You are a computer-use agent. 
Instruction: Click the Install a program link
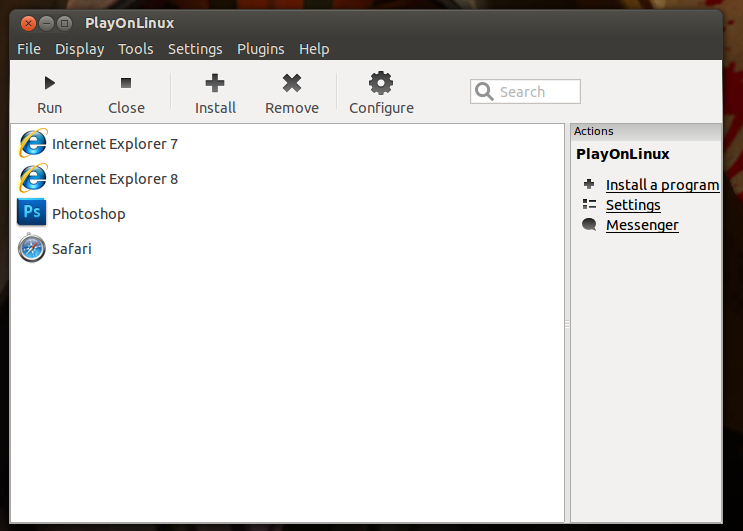pos(662,185)
